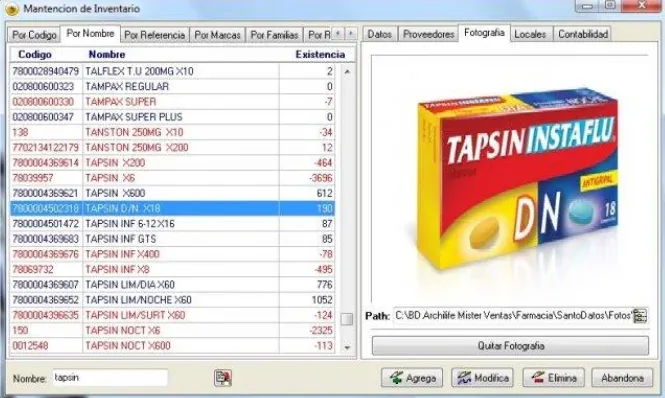Click the Tapsin Instaflu product photo
Image resolution: width=665 pixels, height=398 pixels.
[x=517, y=178]
